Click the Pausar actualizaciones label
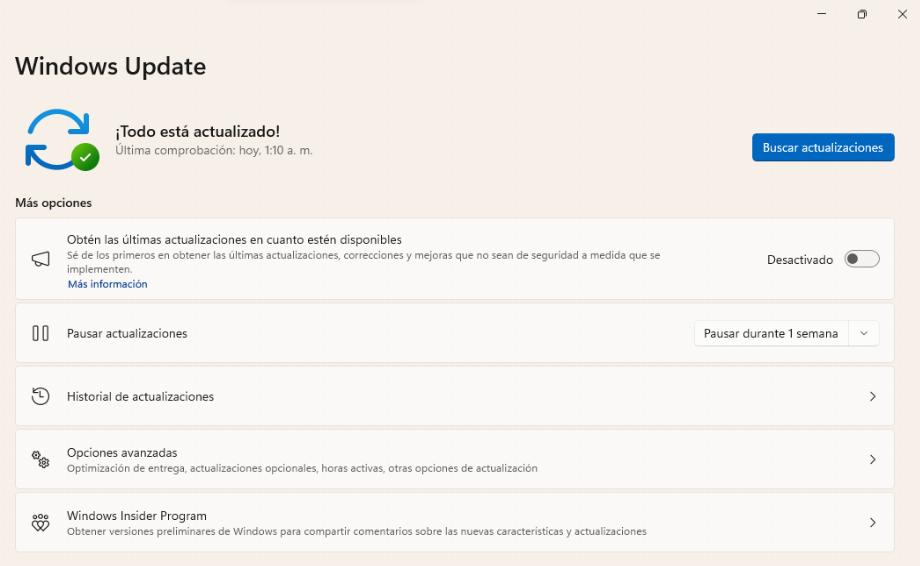Image resolution: width=920 pixels, height=566 pixels. [x=127, y=333]
